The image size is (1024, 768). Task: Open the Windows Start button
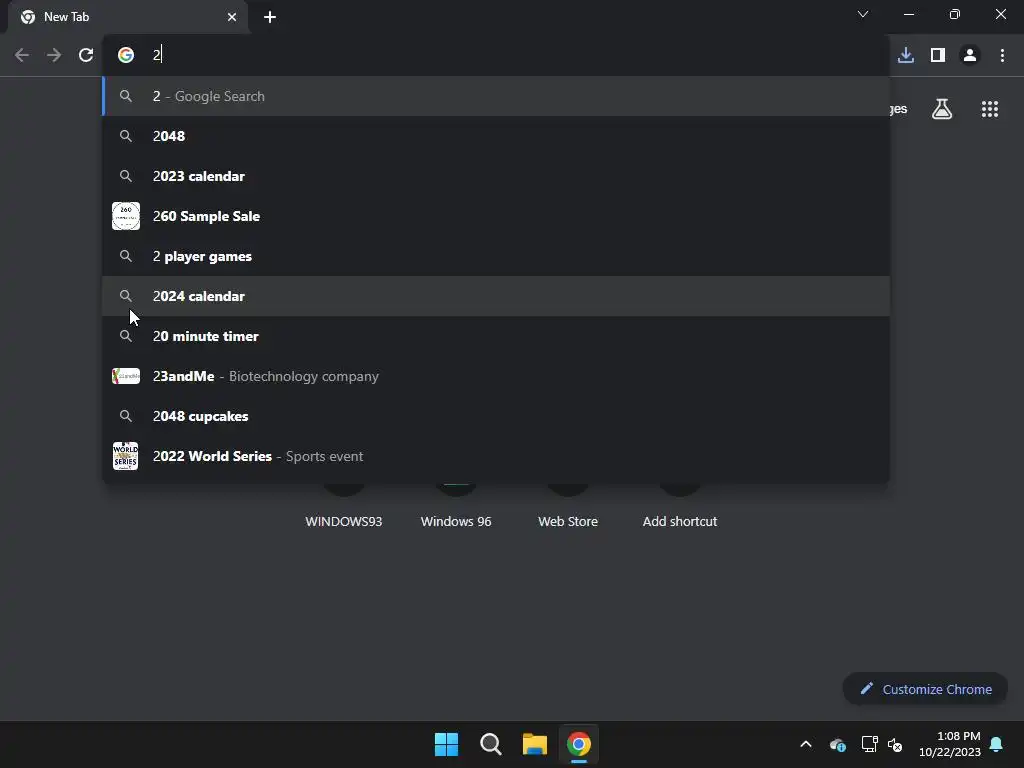(447, 744)
